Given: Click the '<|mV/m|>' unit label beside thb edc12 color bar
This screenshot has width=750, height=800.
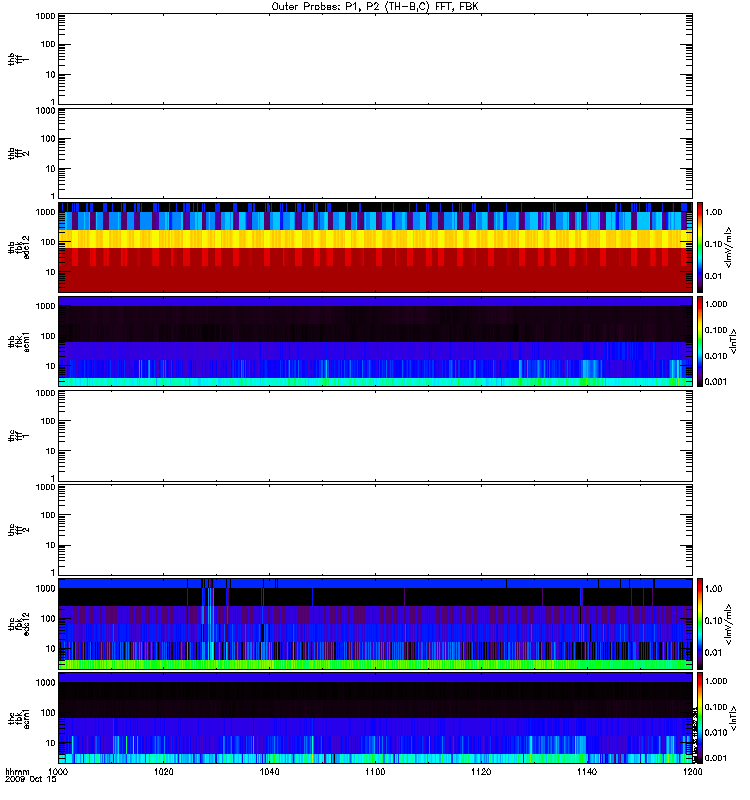Looking at the screenshot, I should tap(728, 247).
